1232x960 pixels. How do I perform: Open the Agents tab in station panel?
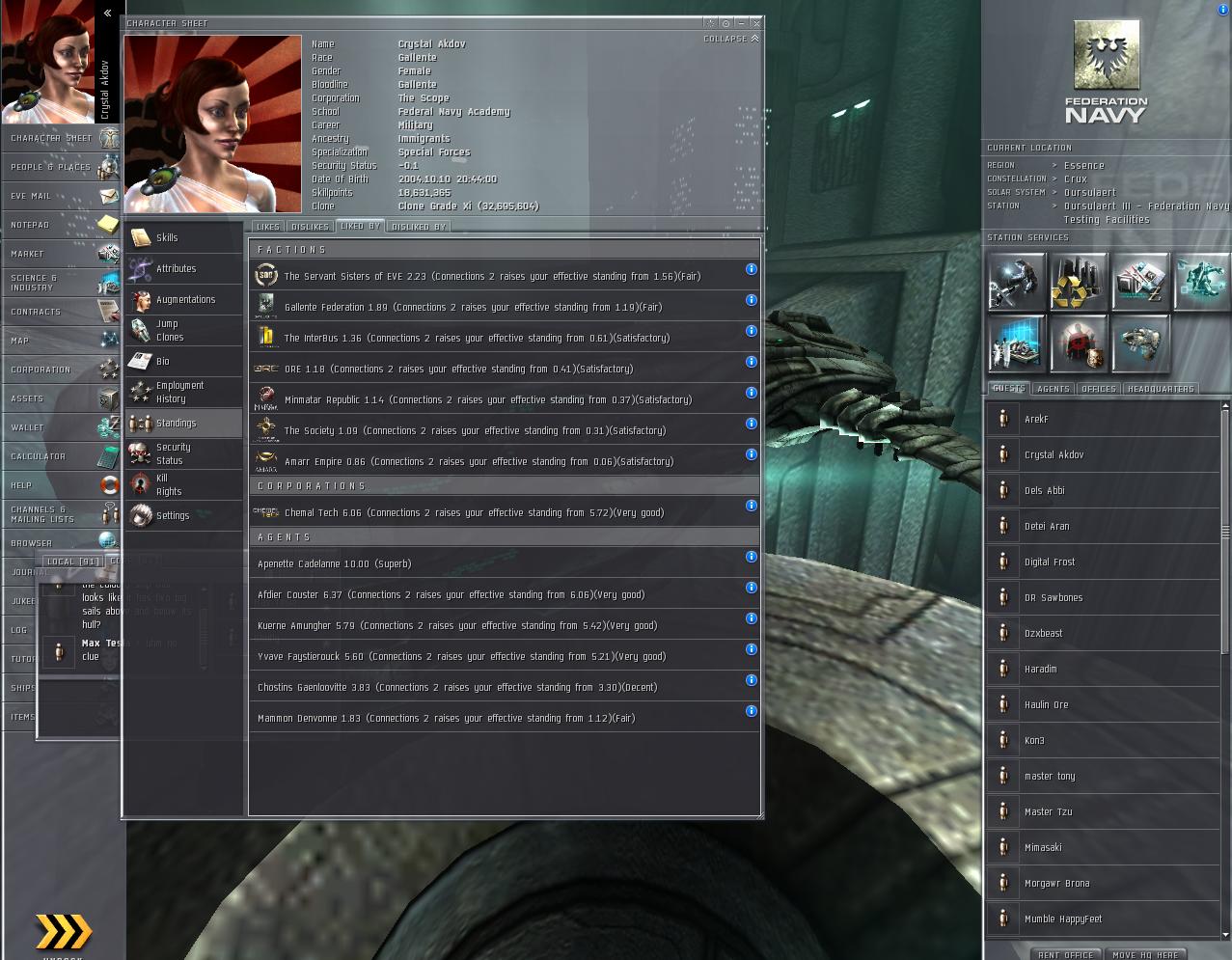tap(1053, 389)
